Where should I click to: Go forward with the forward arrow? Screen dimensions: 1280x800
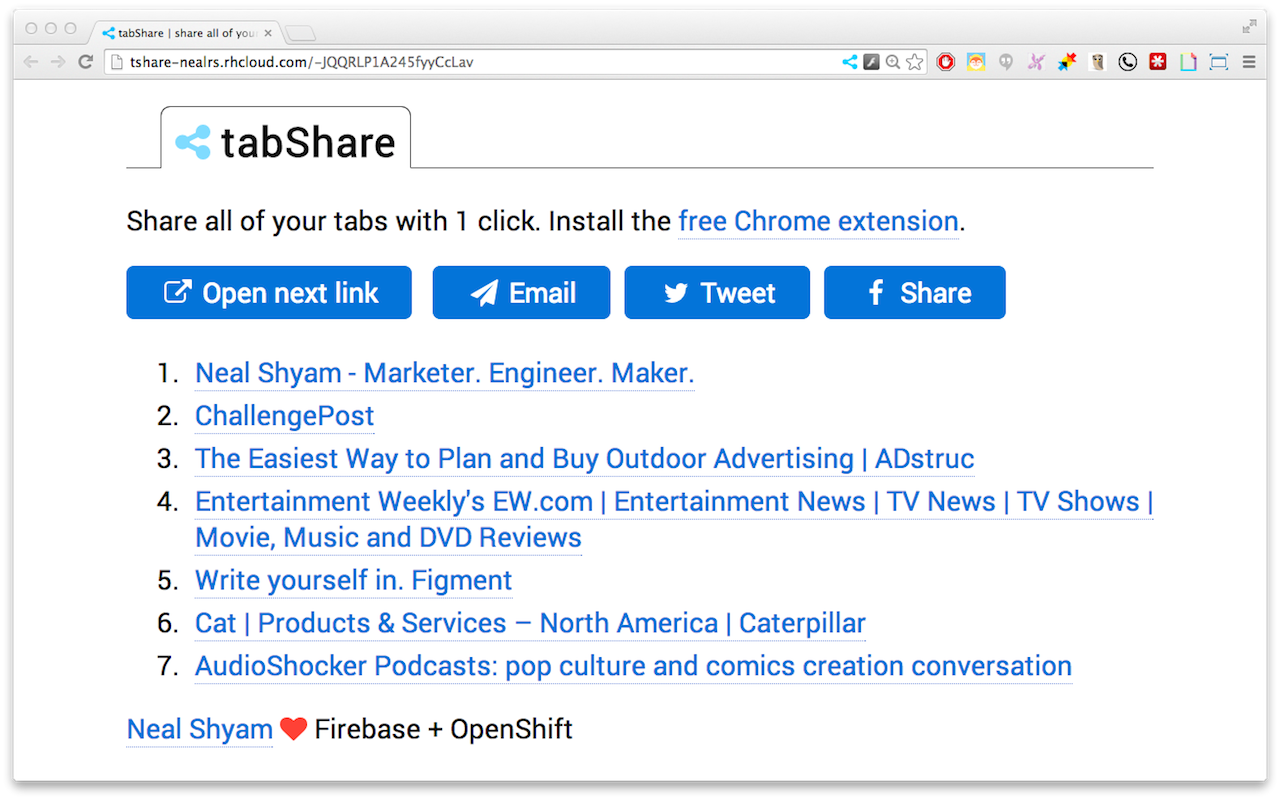tap(58, 62)
